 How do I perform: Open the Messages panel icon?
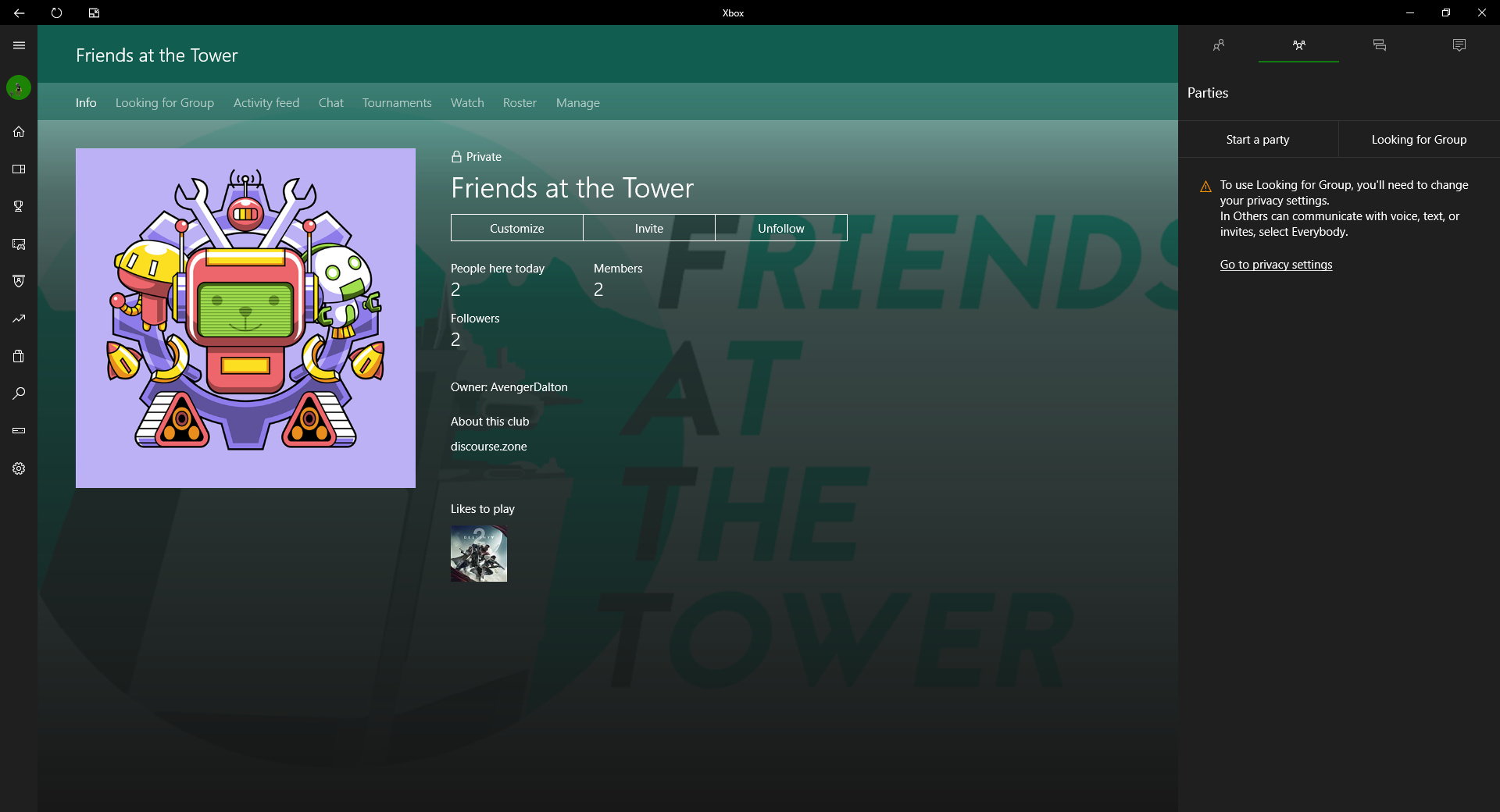pyautogui.click(x=1379, y=45)
